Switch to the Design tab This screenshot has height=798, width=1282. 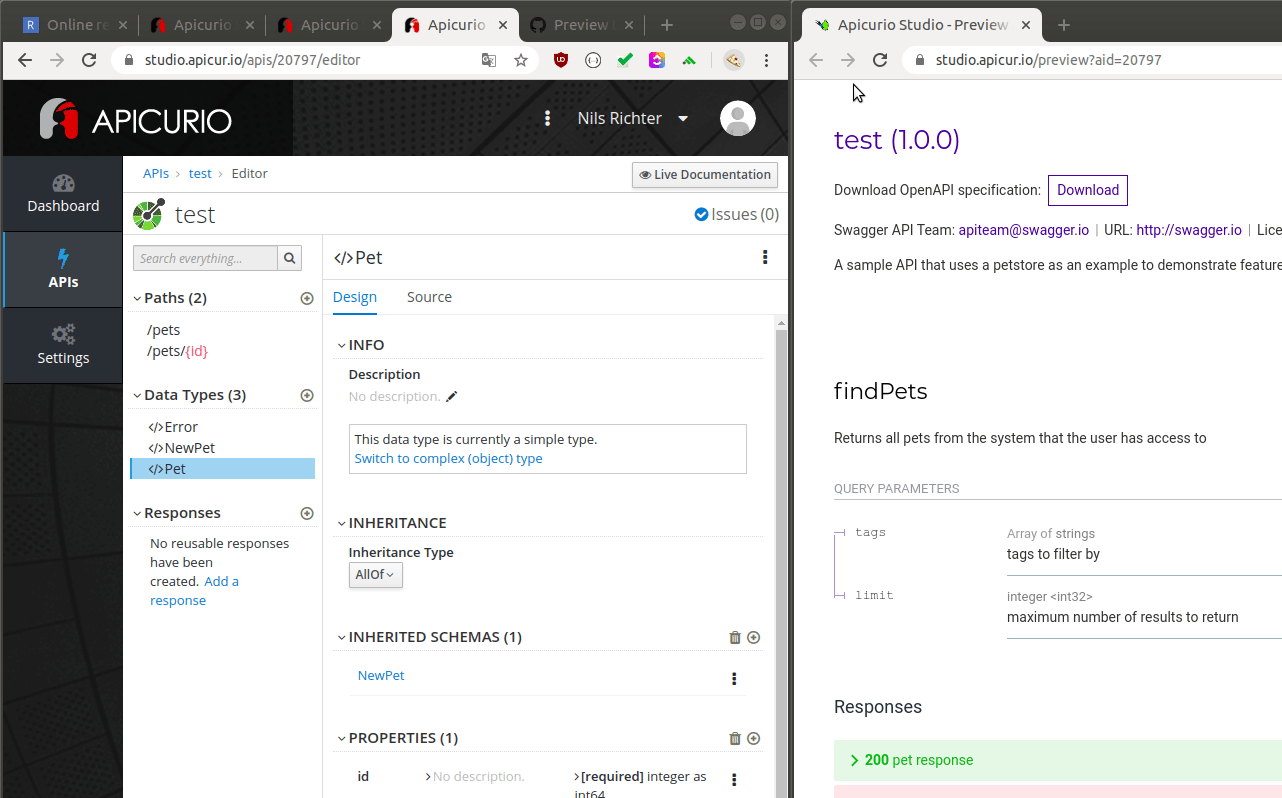tap(355, 297)
